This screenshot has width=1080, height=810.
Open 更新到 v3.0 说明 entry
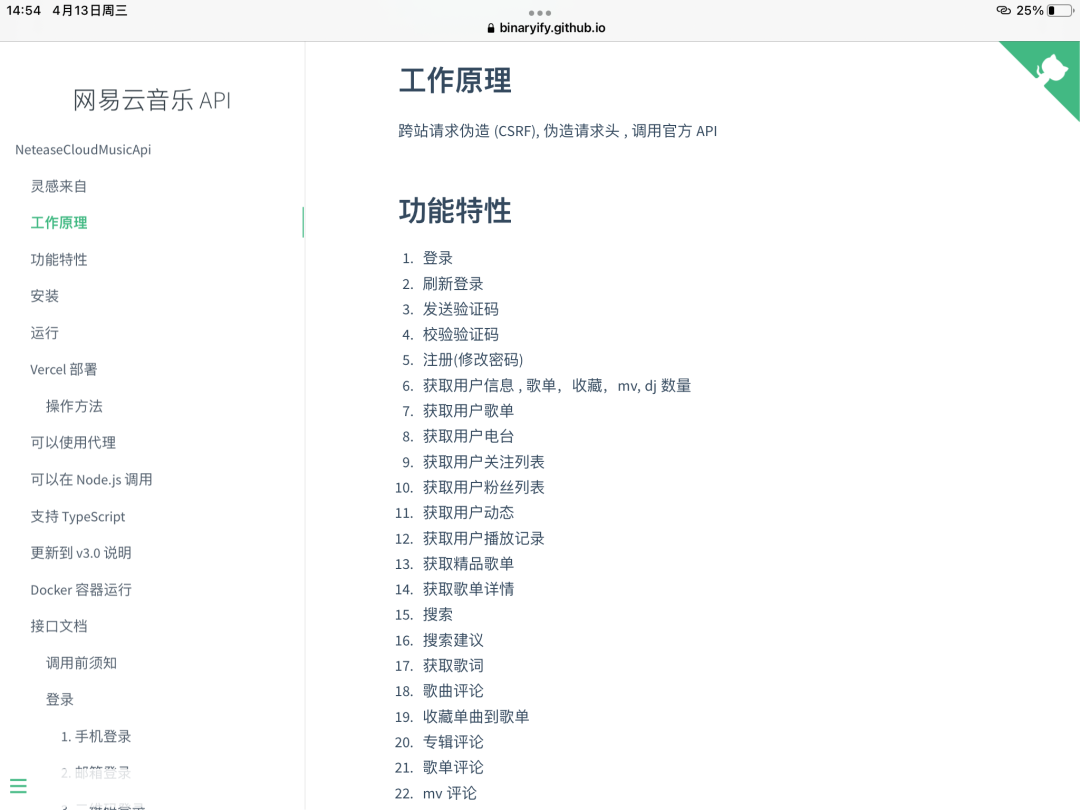81,553
